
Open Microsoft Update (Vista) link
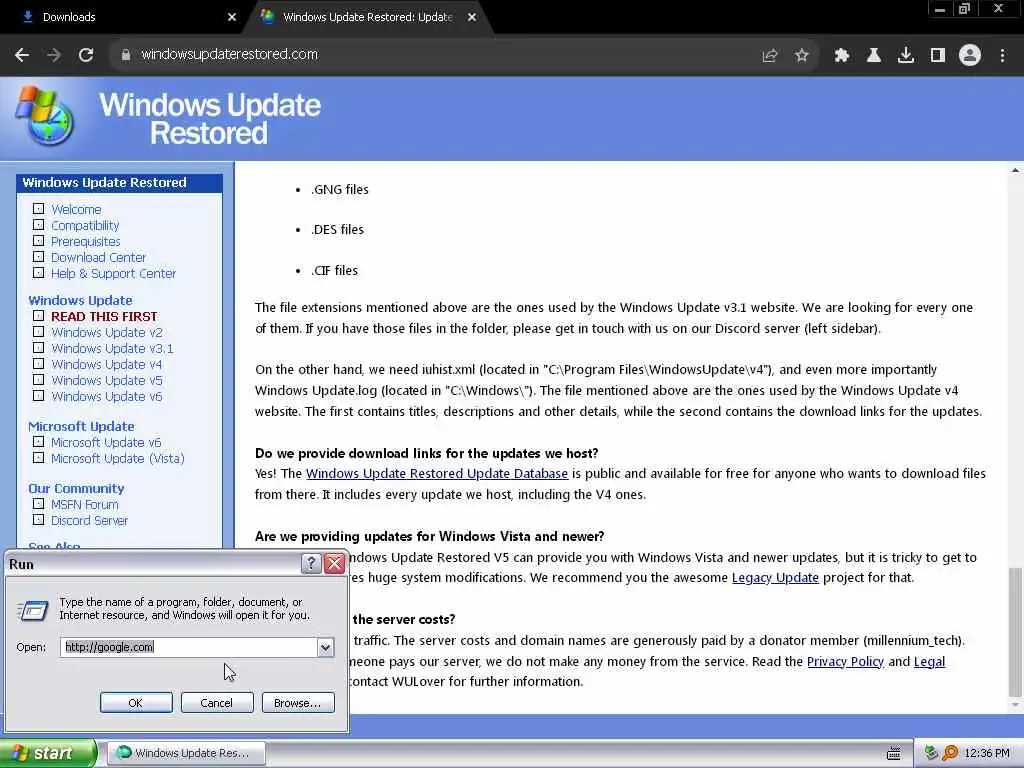coord(118,458)
